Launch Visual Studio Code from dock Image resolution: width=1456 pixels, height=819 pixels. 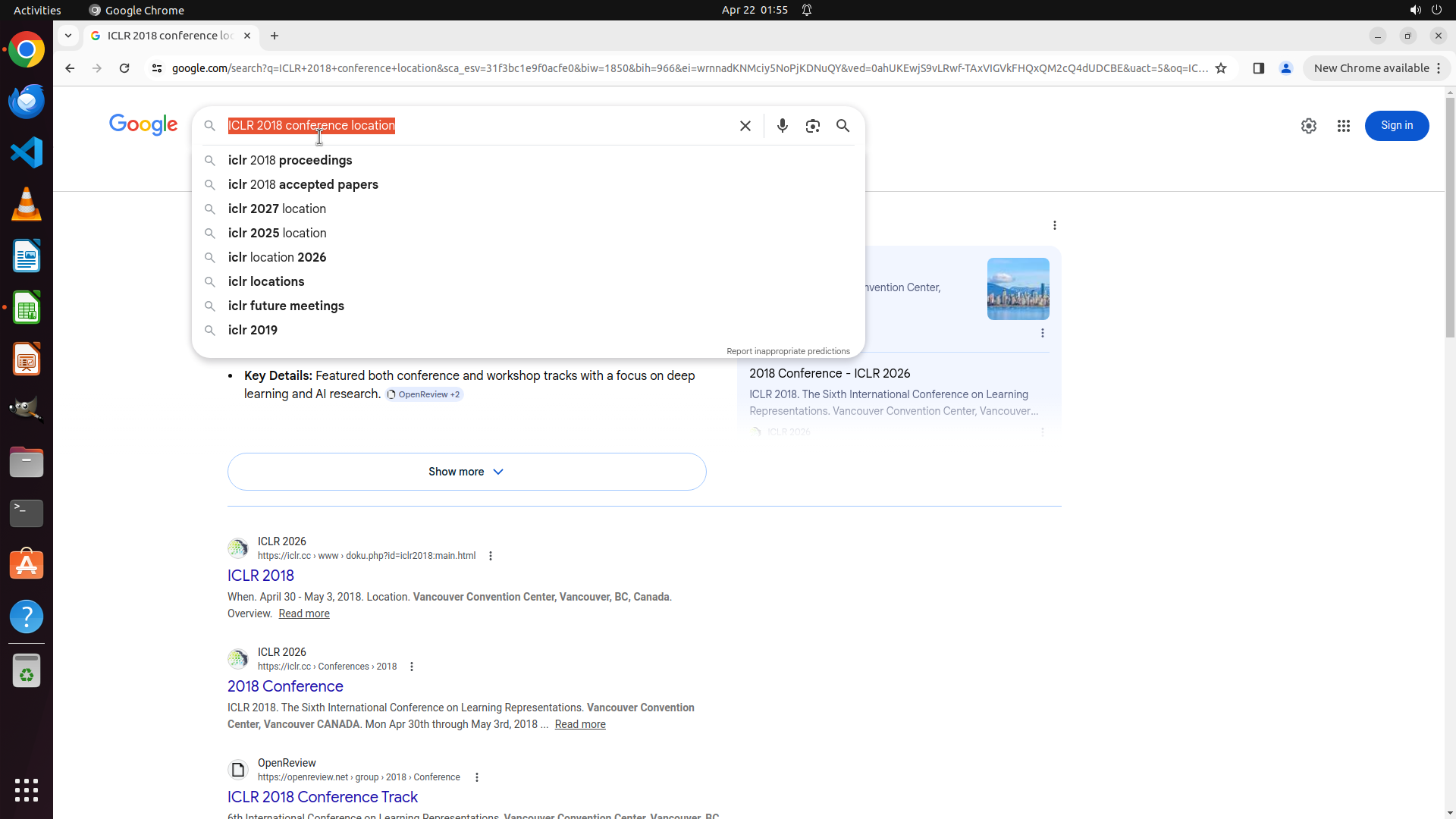point(27,152)
